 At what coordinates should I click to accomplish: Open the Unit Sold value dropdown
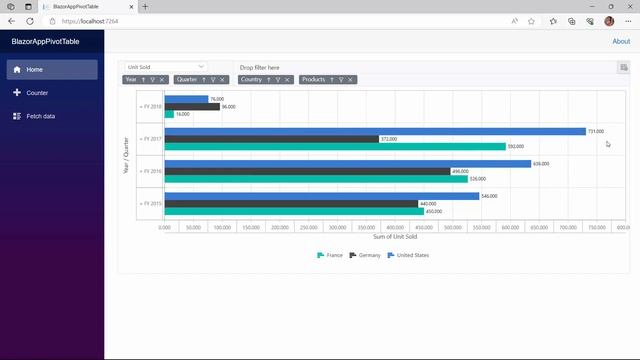tap(166, 67)
